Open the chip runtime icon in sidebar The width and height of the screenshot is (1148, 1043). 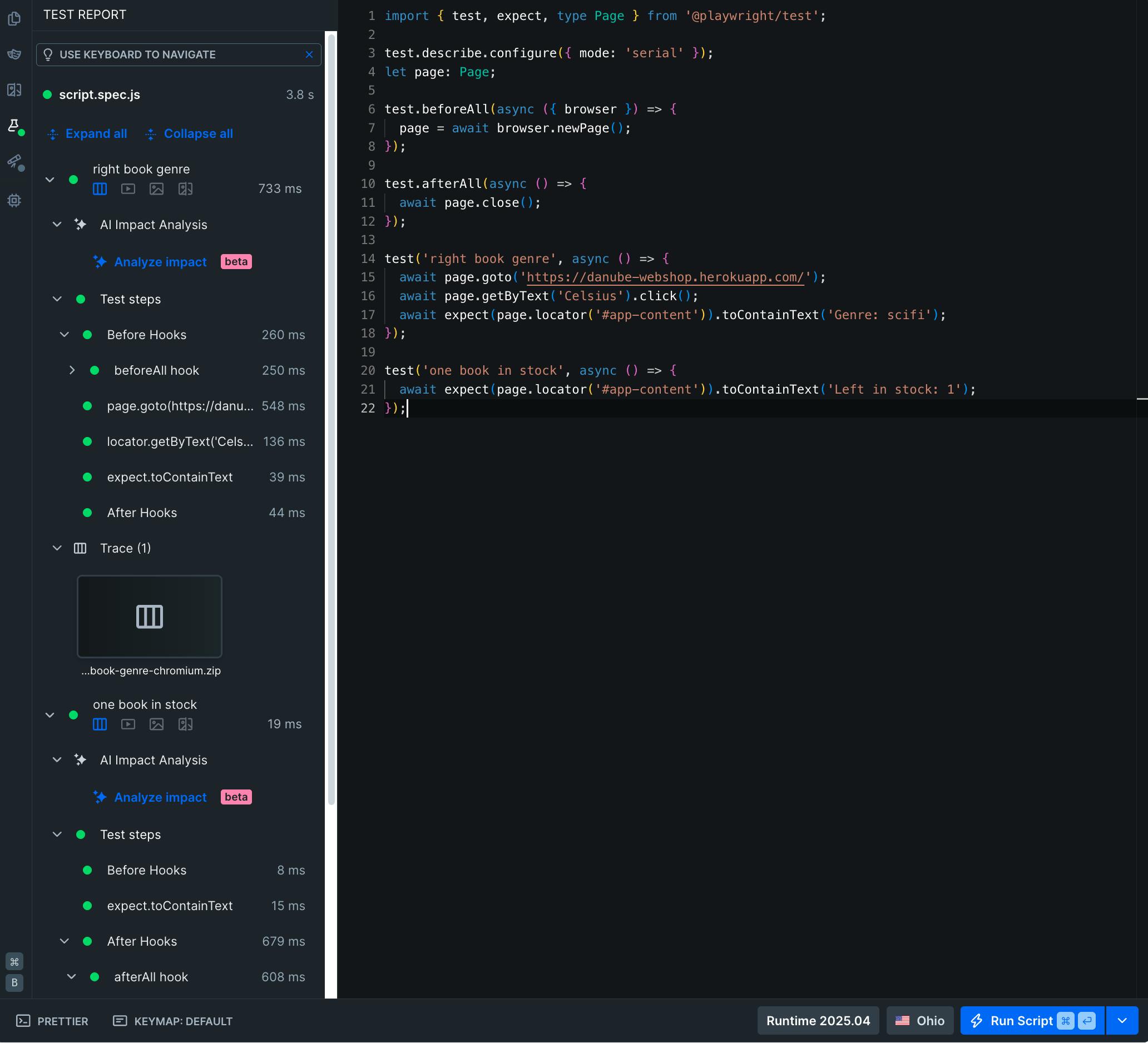tap(14, 200)
